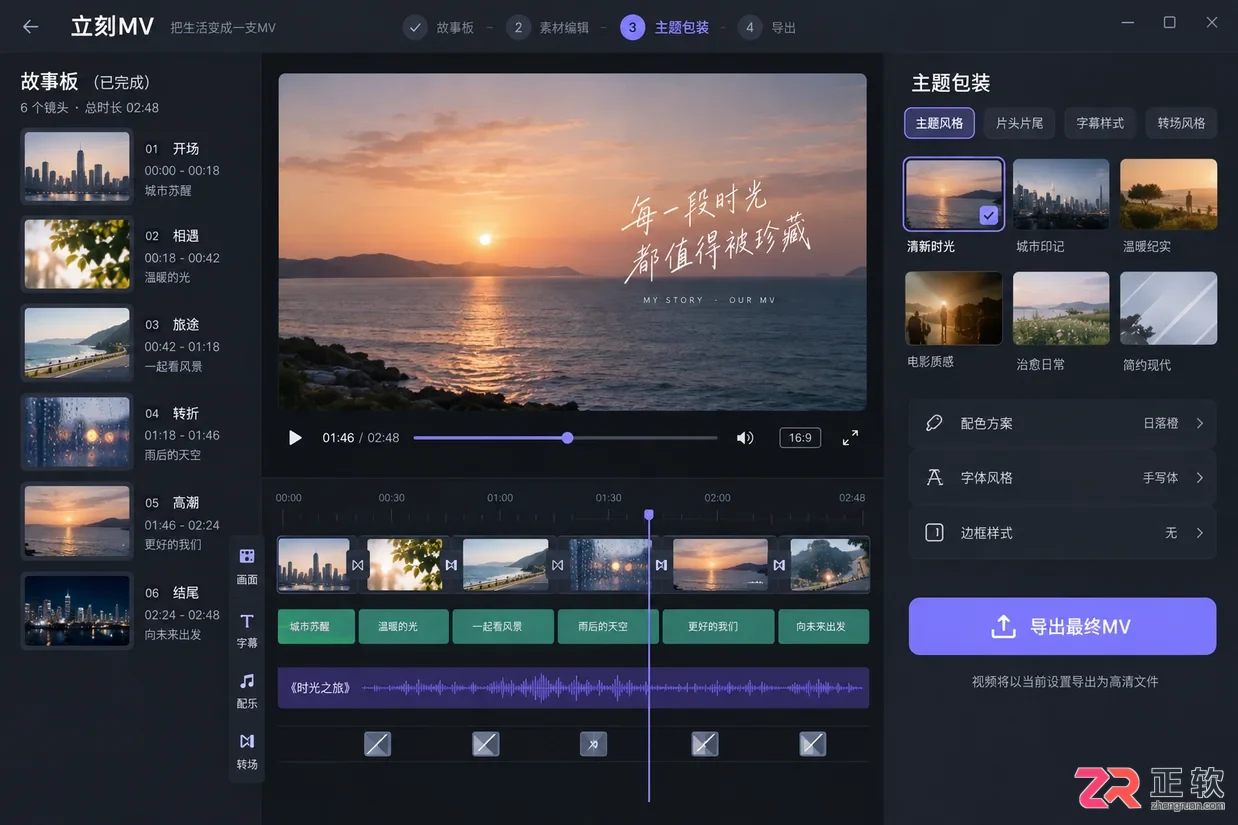Switch to the 片头片尾 tab
This screenshot has height=825, width=1238.
pyautogui.click(x=1019, y=123)
